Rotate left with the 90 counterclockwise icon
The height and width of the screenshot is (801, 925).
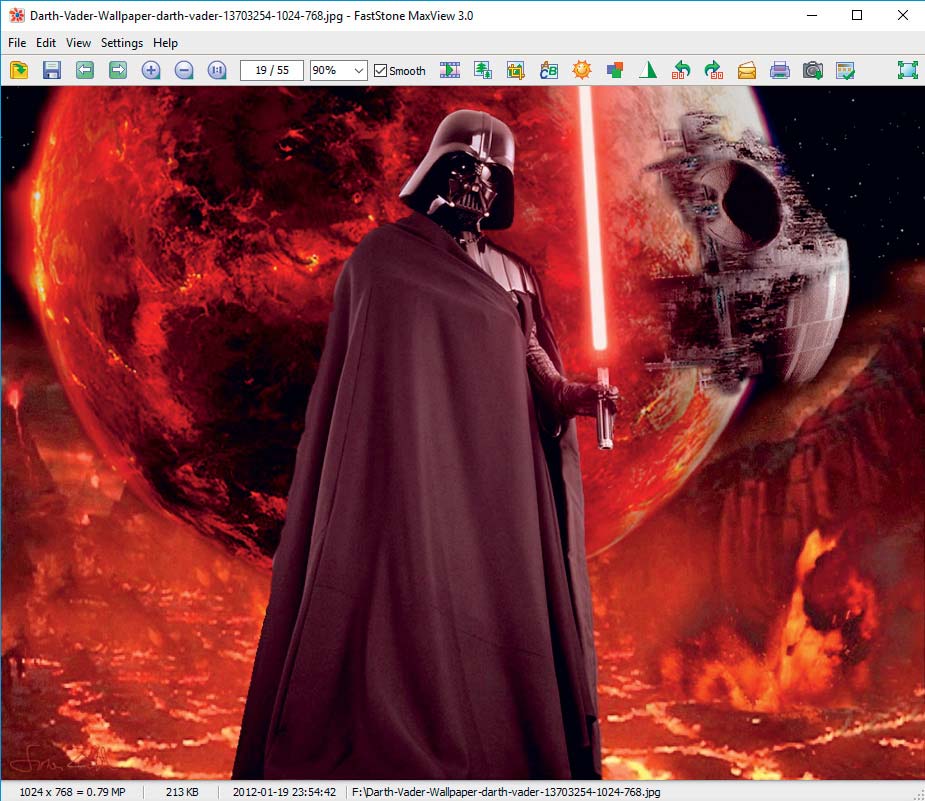point(681,70)
